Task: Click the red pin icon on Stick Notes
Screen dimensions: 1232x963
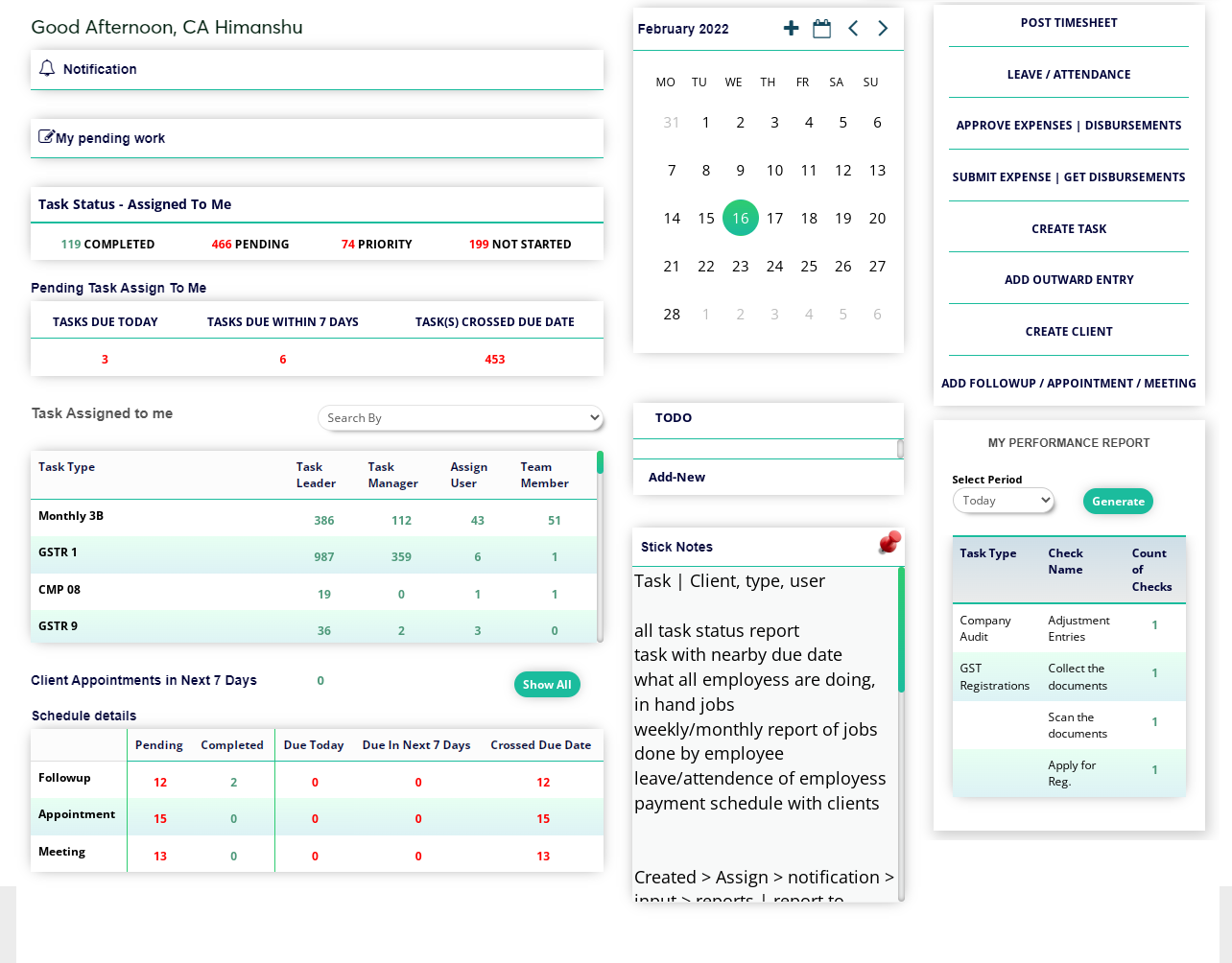Action: [888, 543]
